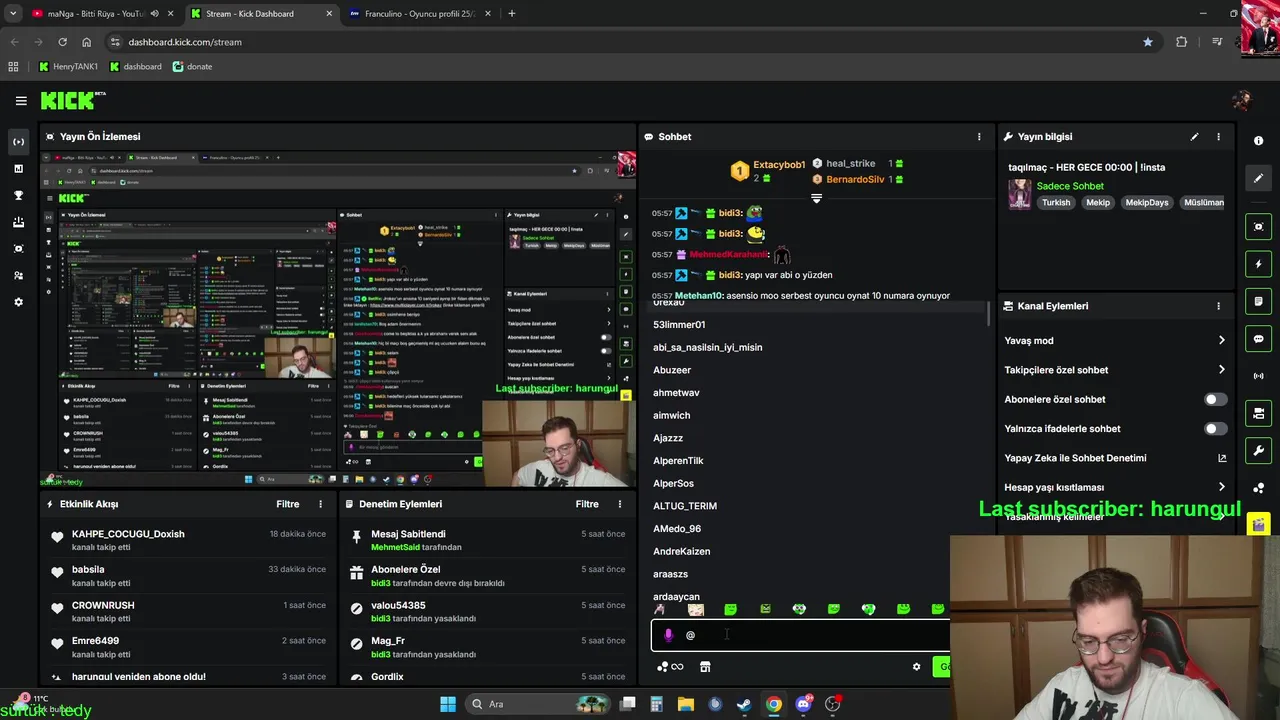Open more options for Sohbet panel
This screenshot has width=1280, height=720.
point(979,137)
